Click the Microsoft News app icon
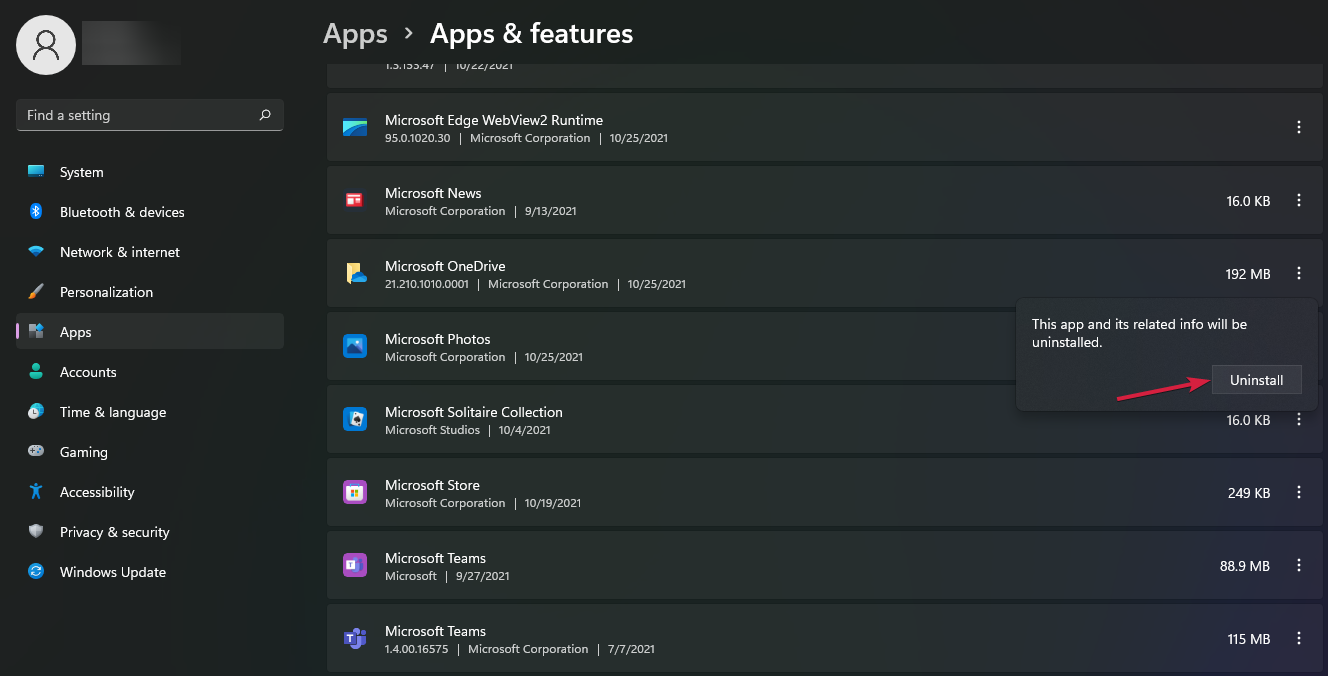1328x676 pixels. pos(355,200)
